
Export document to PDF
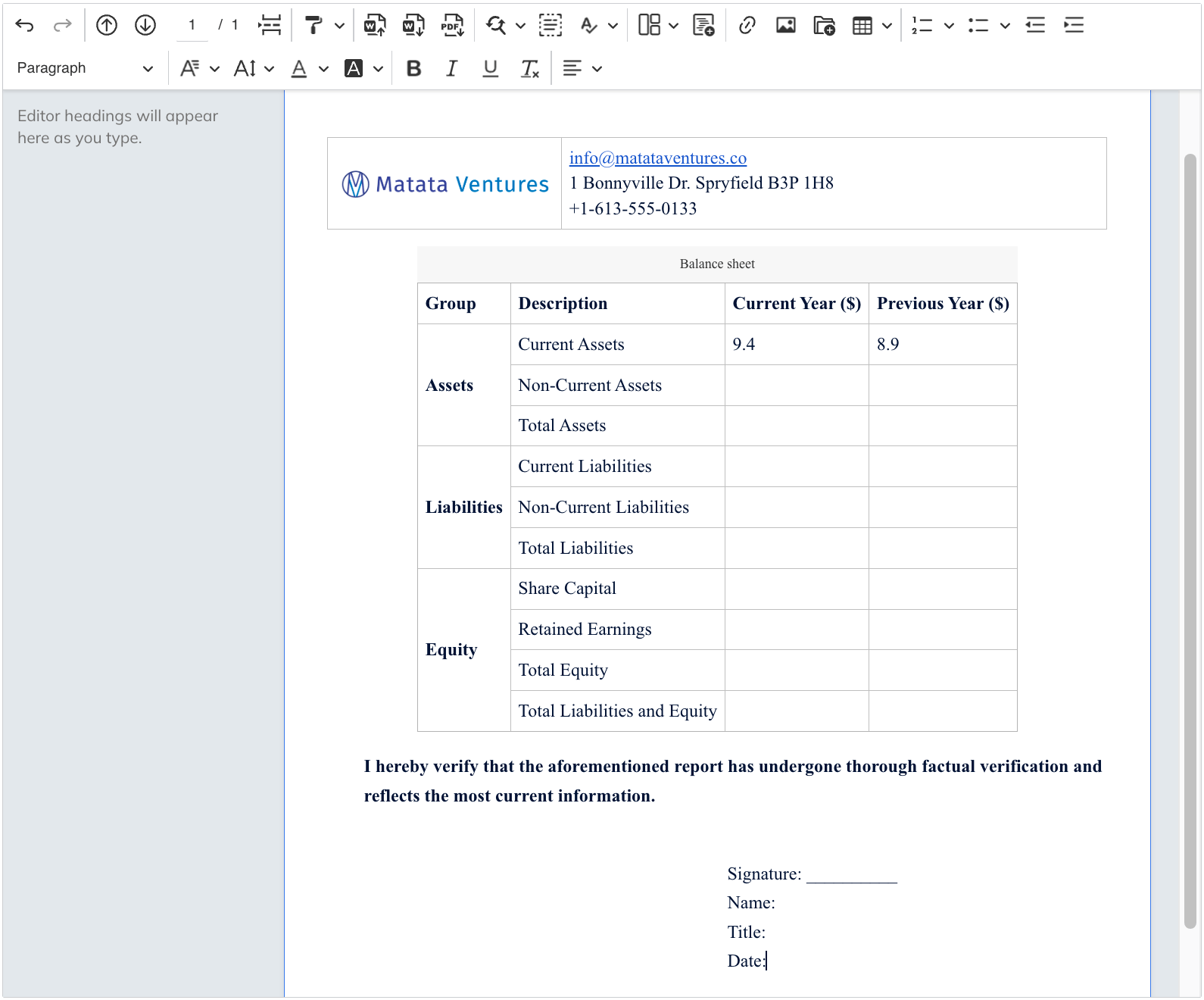click(452, 25)
